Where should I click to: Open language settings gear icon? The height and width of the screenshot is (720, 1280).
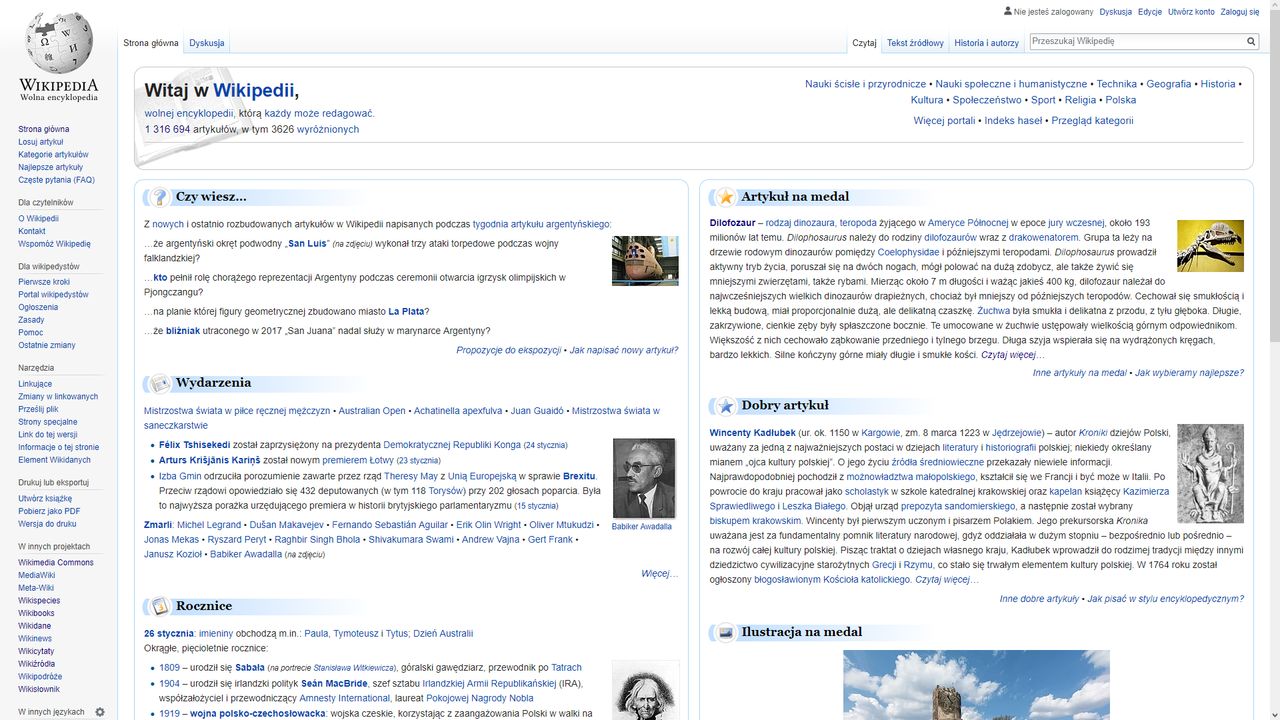(x=100, y=712)
